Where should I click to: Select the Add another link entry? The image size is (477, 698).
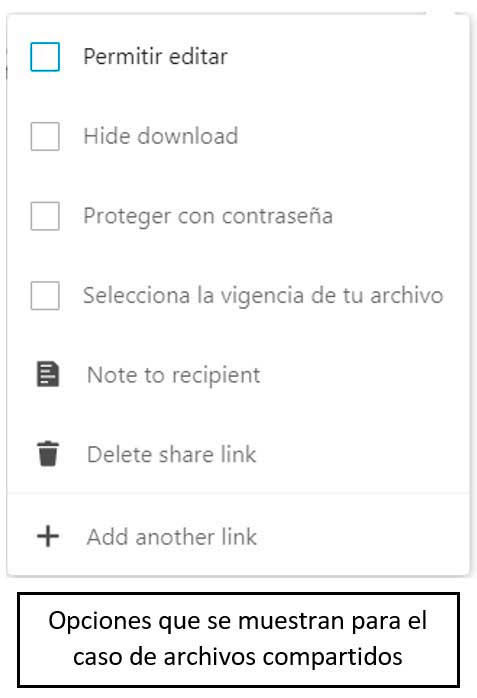238,536
